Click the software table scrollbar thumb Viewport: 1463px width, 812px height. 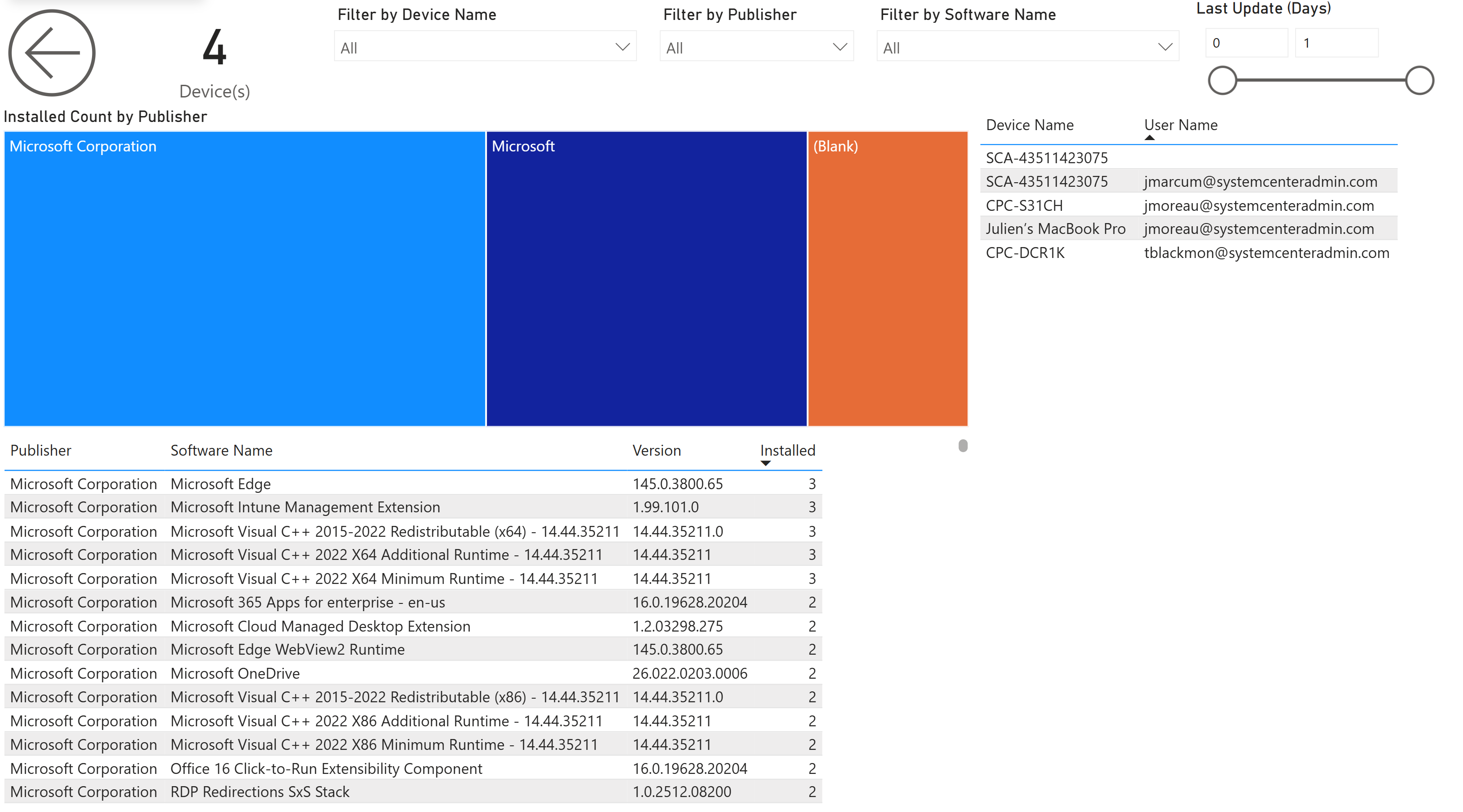coord(962,446)
